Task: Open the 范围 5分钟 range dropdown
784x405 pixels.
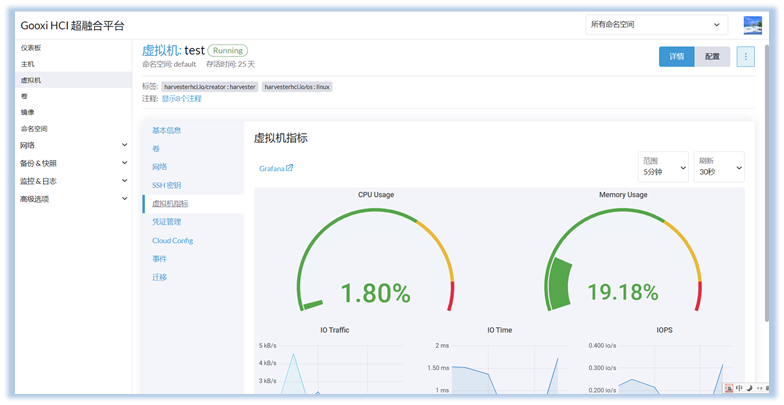Action: point(663,166)
